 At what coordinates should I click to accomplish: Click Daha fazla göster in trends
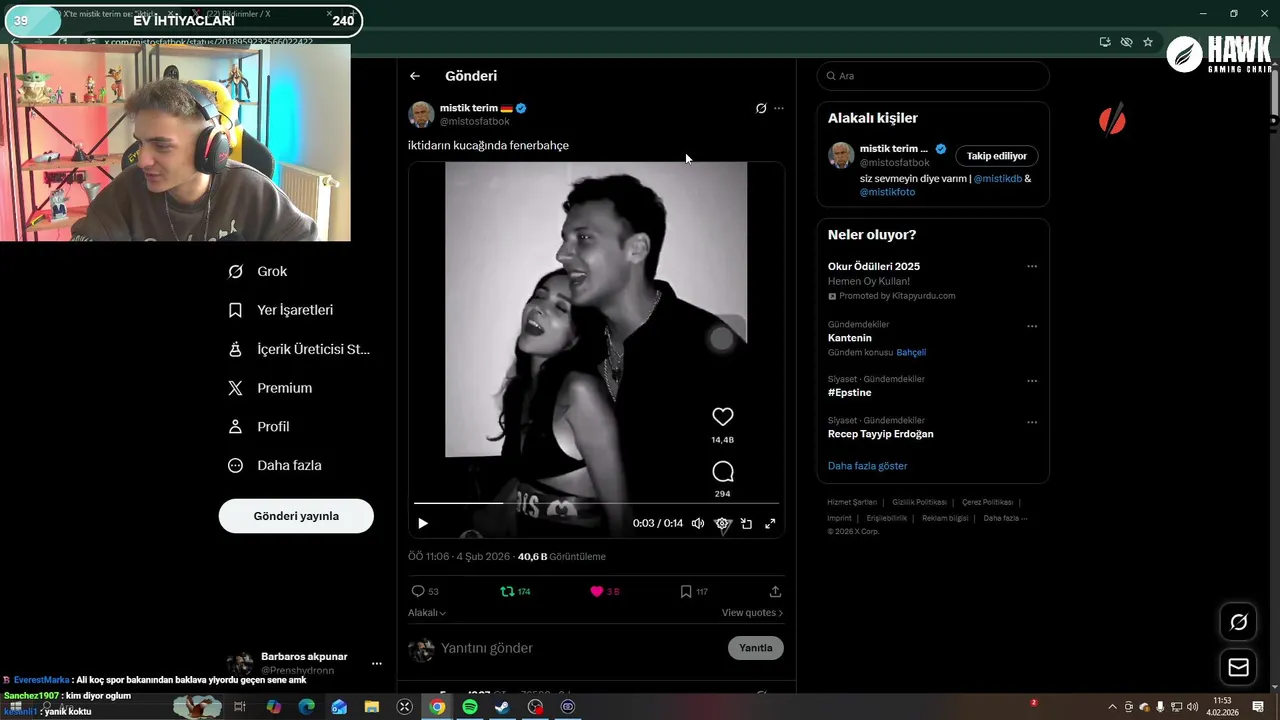point(868,466)
